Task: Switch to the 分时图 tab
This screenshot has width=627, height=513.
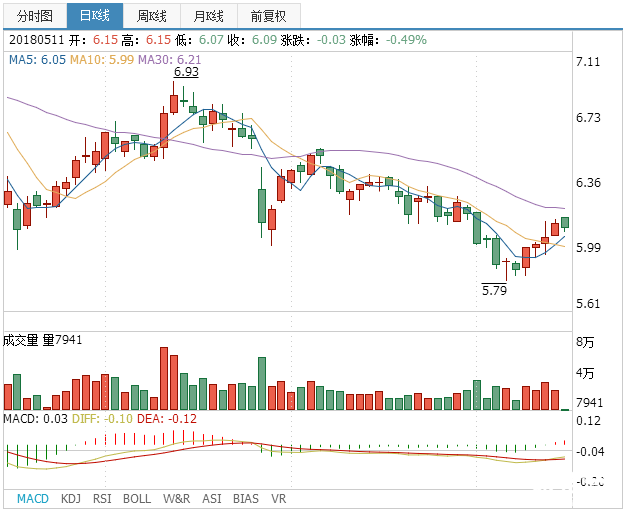Action: (x=35, y=16)
